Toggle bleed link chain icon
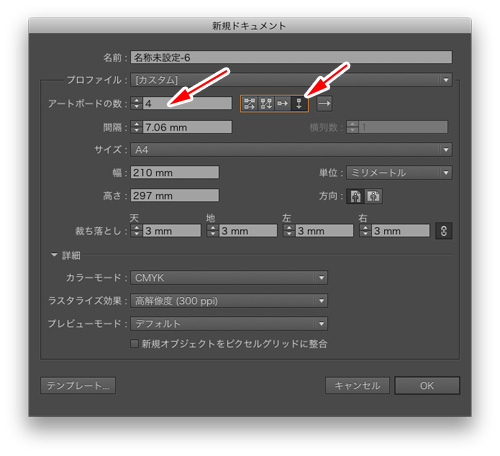500x456 pixels. 444,231
